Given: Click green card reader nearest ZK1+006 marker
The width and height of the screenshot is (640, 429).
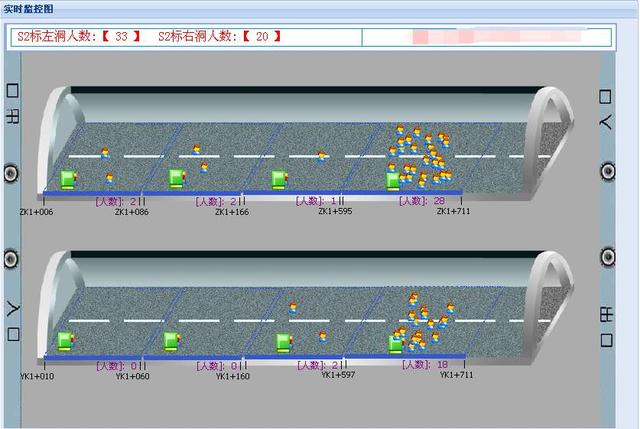Looking at the screenshot, I should point(68,180).
